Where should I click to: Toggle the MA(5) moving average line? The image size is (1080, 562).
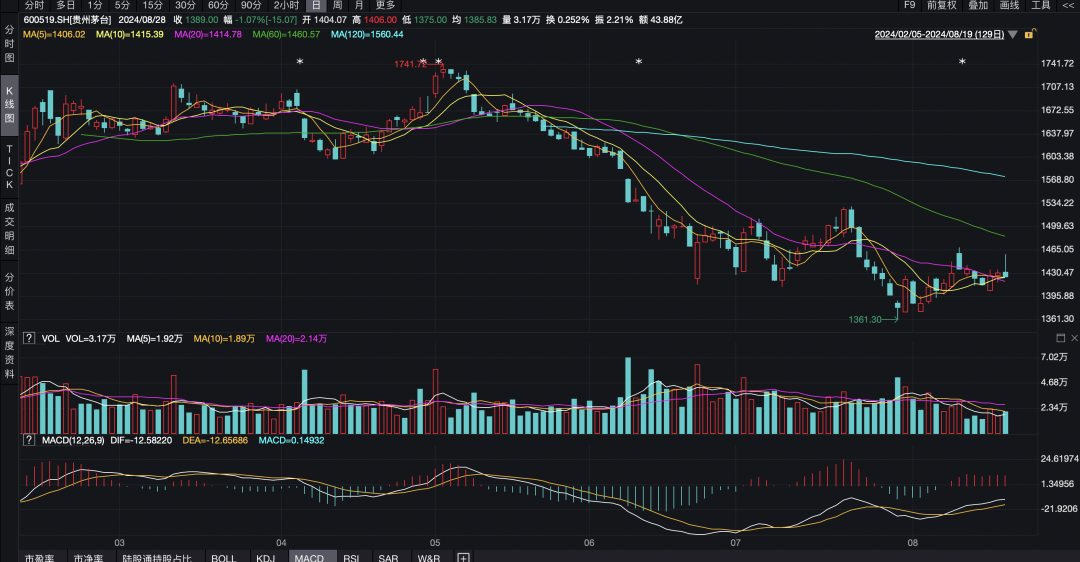tap(54, 35)
